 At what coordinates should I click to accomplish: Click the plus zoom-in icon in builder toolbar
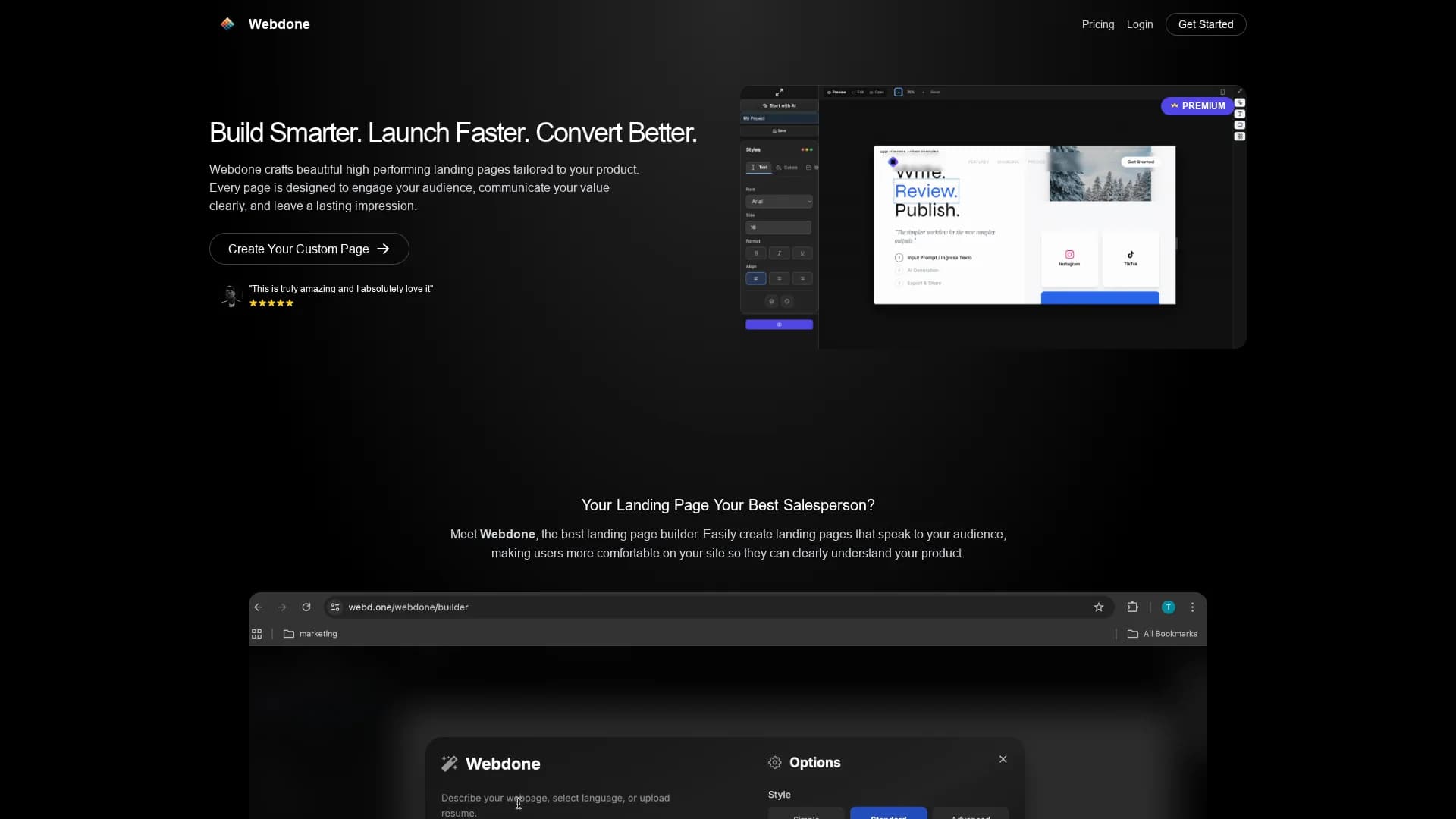coord(924,92)
